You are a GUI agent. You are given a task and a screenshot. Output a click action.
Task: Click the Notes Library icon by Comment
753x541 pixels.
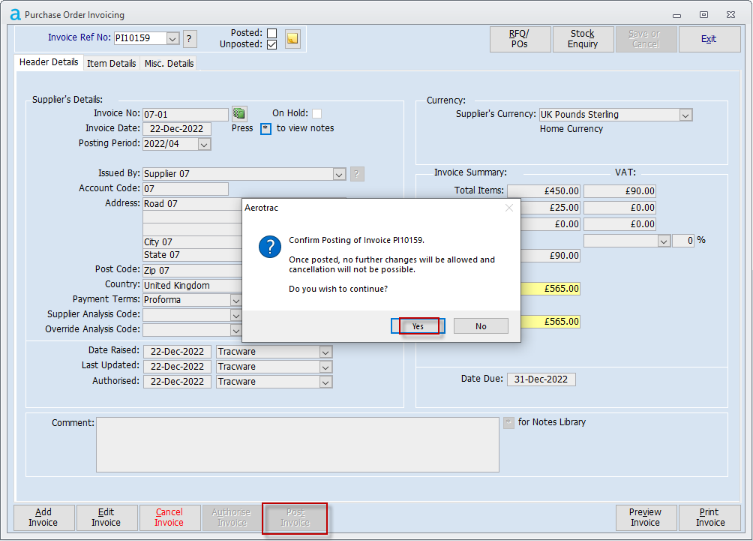click(x=509, y=422)
